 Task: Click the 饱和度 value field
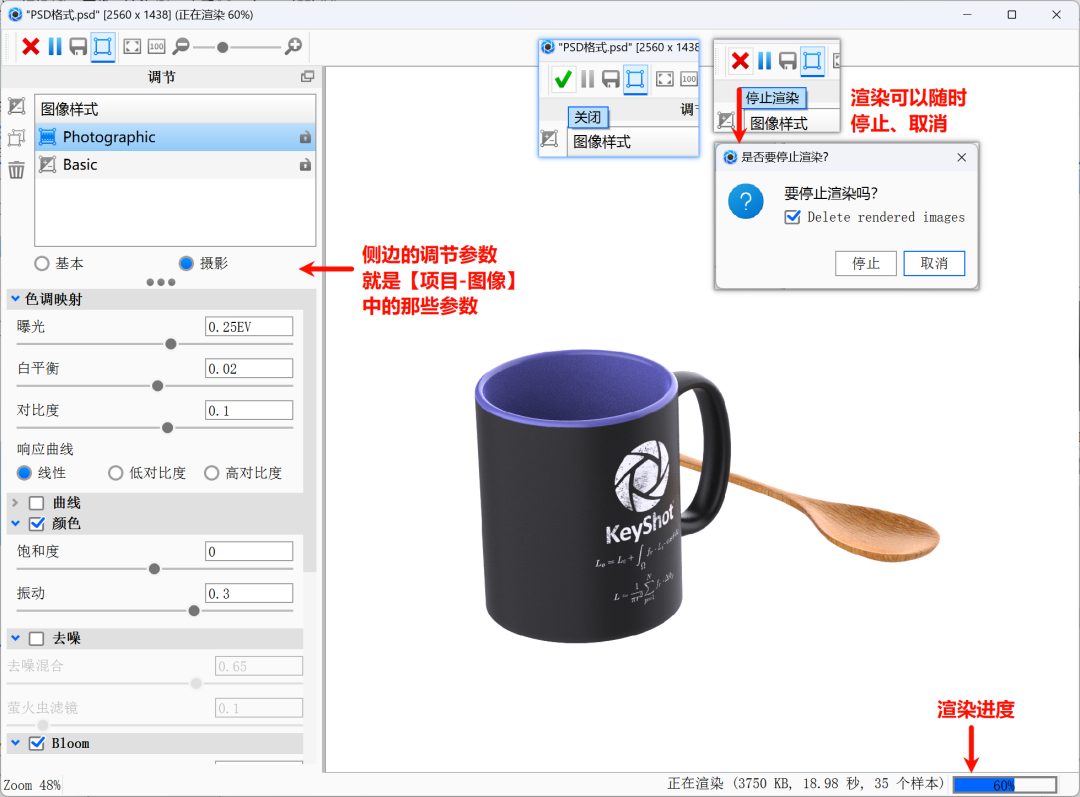(x=249, y=551)
